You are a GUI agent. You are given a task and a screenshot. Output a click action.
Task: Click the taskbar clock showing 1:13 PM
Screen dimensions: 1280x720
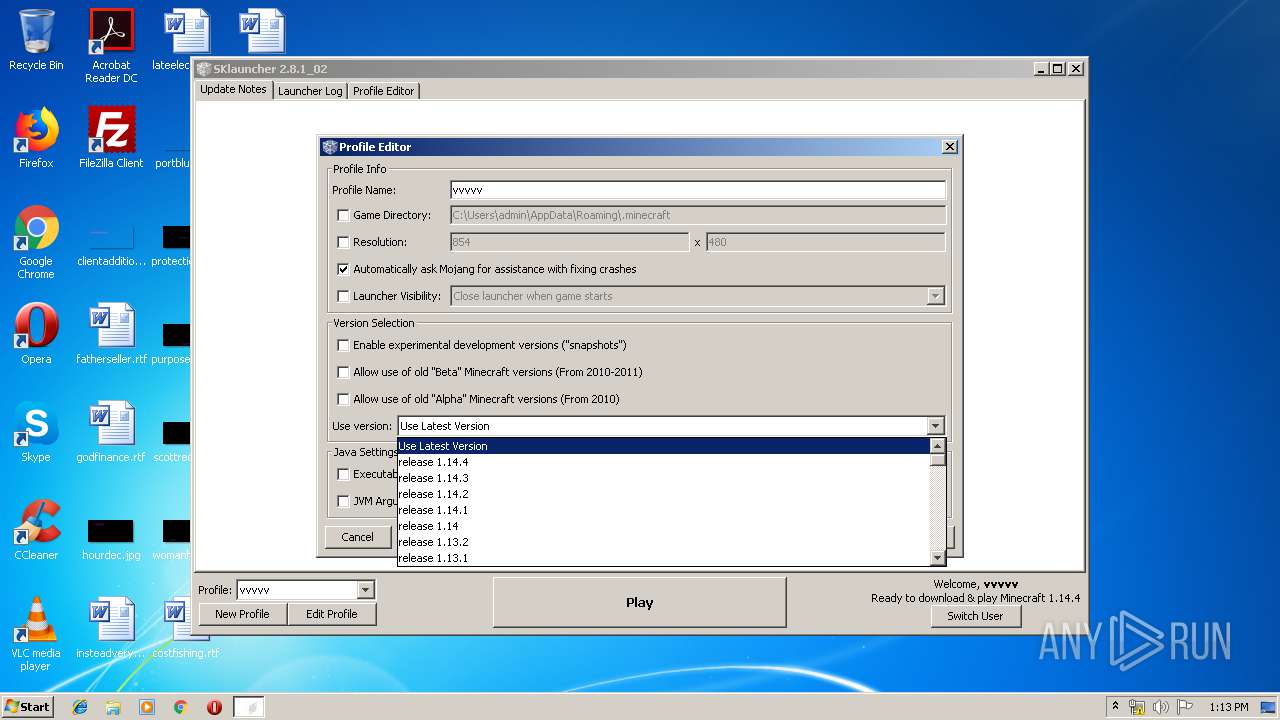pyautogui.click(x=1228, y=707)
